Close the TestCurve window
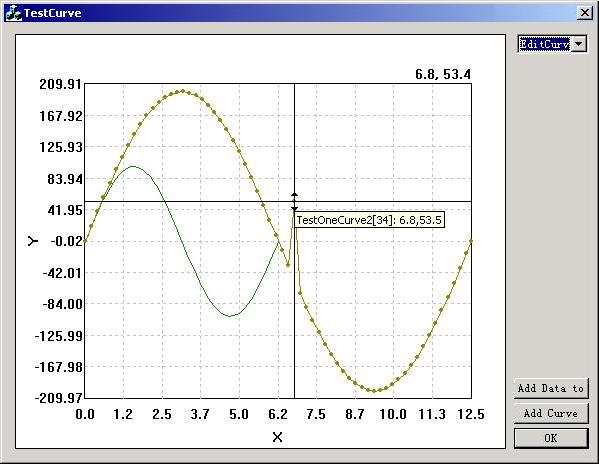The height and width of the screenshot is (464, 599). [x=585, y=13]
